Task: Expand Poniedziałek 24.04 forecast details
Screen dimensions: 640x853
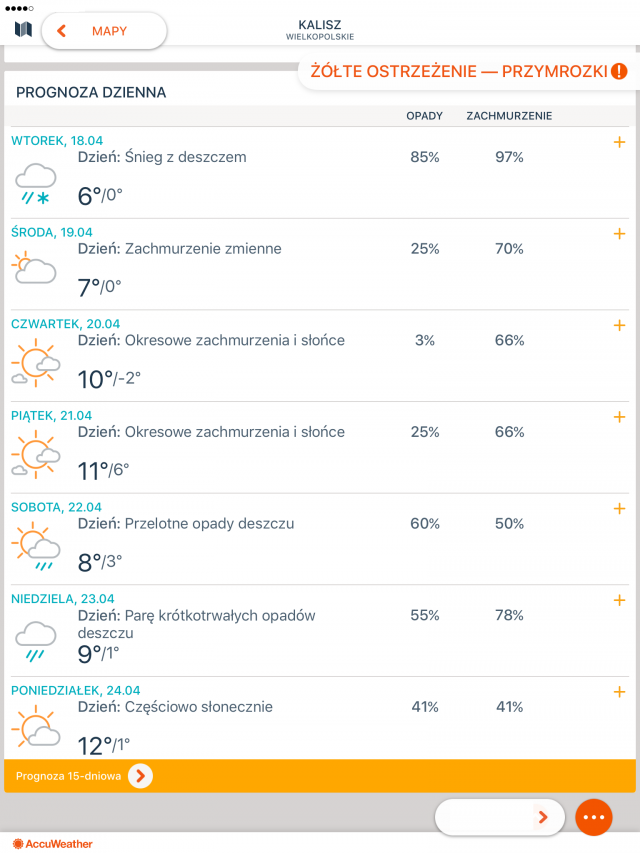Action: (x=619, y=692)
